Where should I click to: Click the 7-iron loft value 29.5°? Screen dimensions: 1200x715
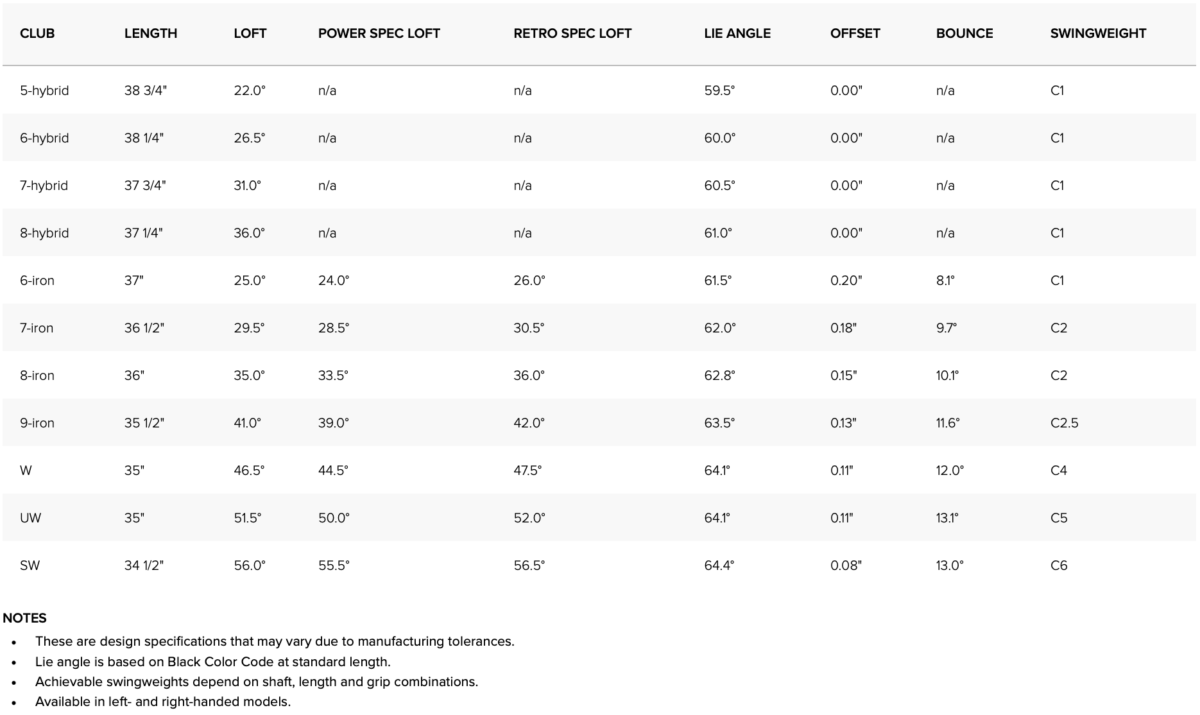[x=250, y=328]
